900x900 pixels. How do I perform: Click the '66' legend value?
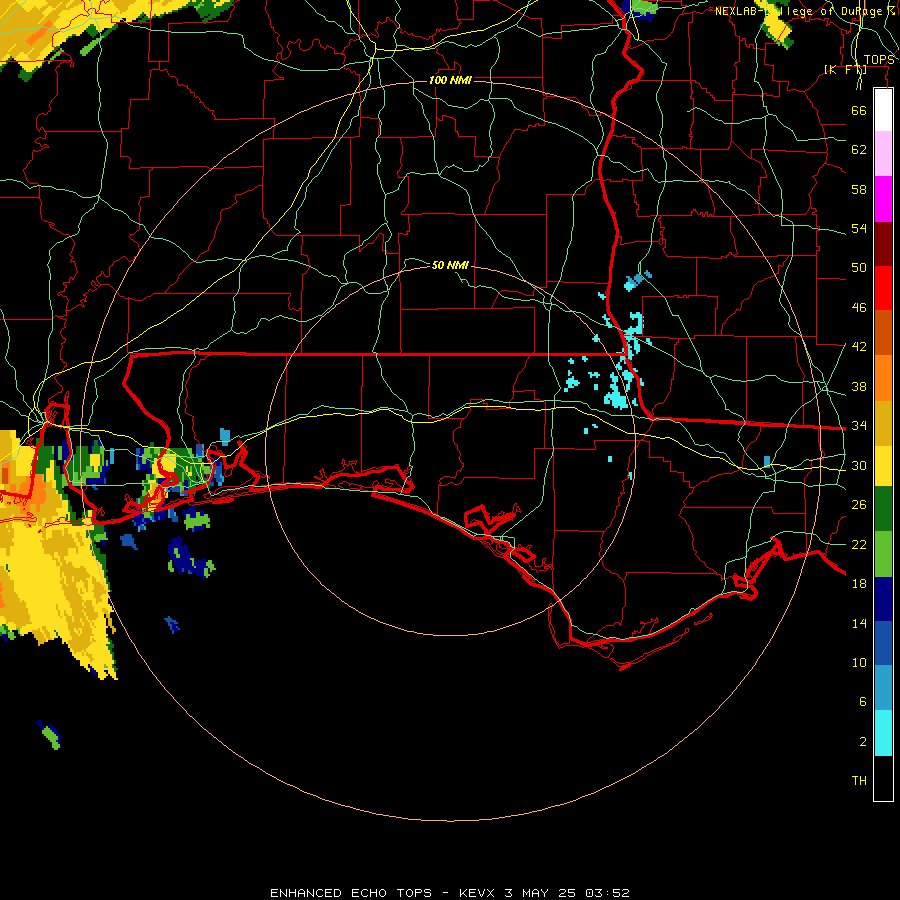point(859,110)
